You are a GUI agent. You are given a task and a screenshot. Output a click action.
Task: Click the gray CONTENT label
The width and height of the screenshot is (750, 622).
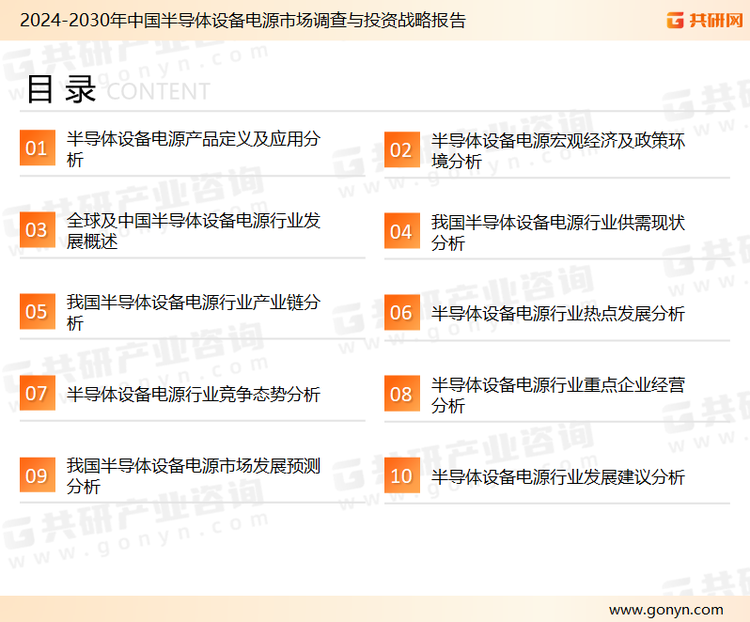coord(158,91)
